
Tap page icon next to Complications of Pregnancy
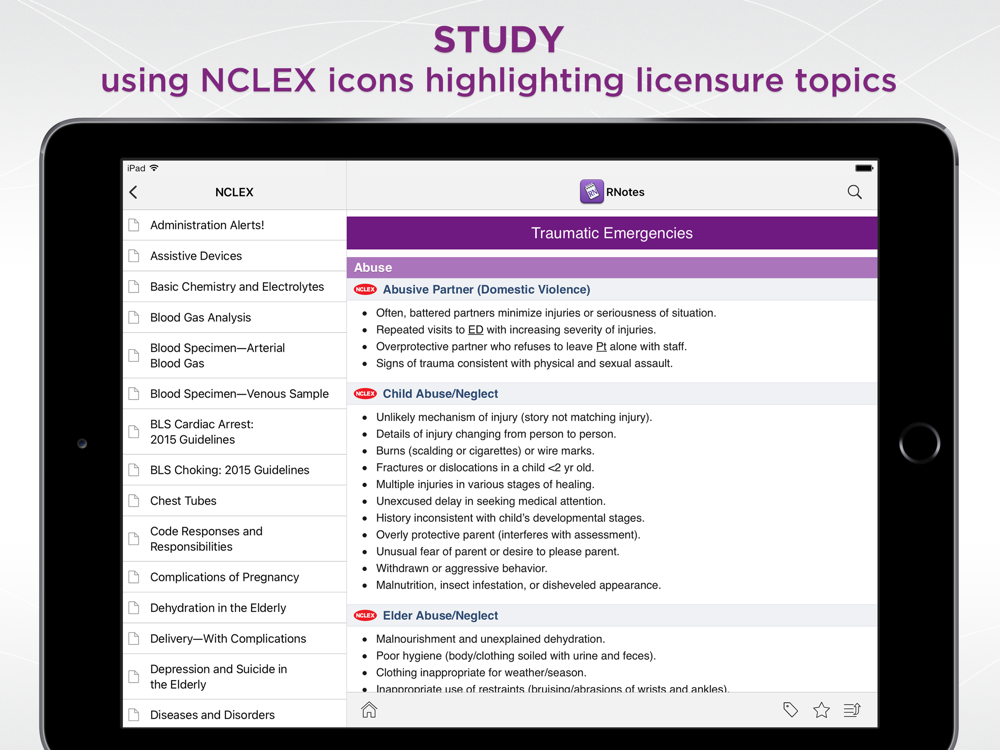(134, 577)
